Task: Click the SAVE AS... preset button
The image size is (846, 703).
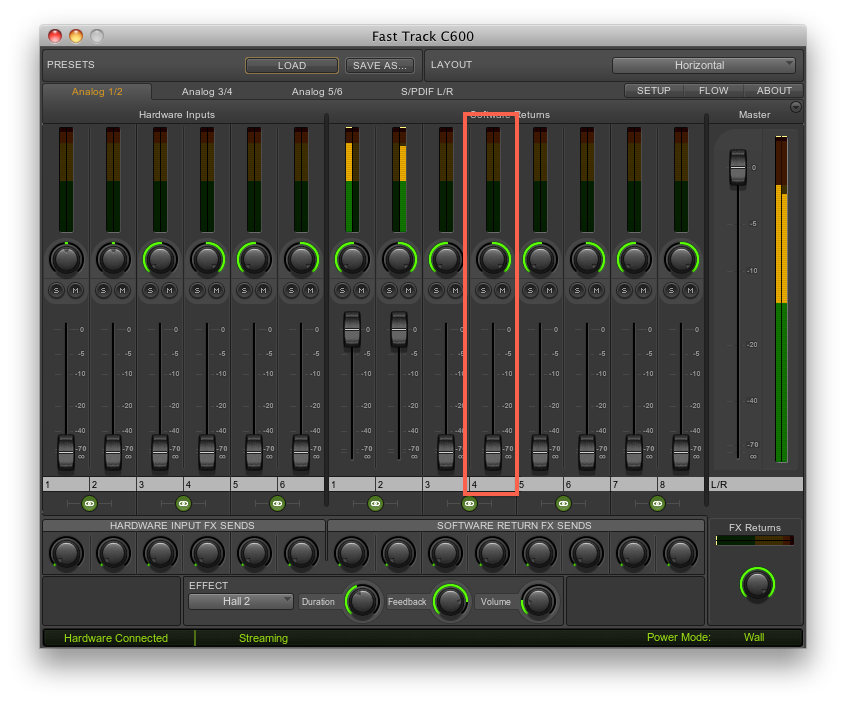Action: point(380,65)
